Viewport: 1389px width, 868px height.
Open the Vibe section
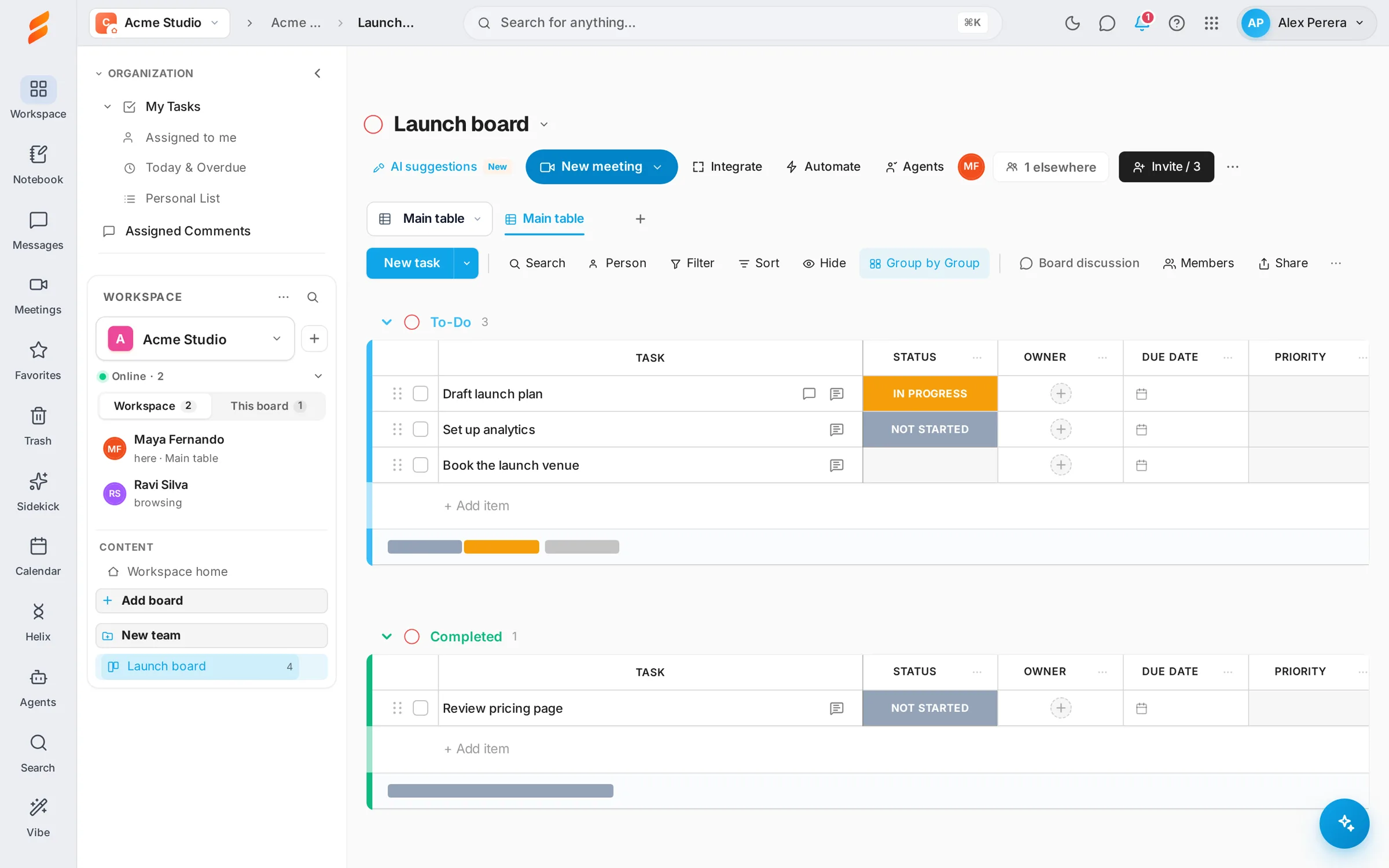pos(38,818)
